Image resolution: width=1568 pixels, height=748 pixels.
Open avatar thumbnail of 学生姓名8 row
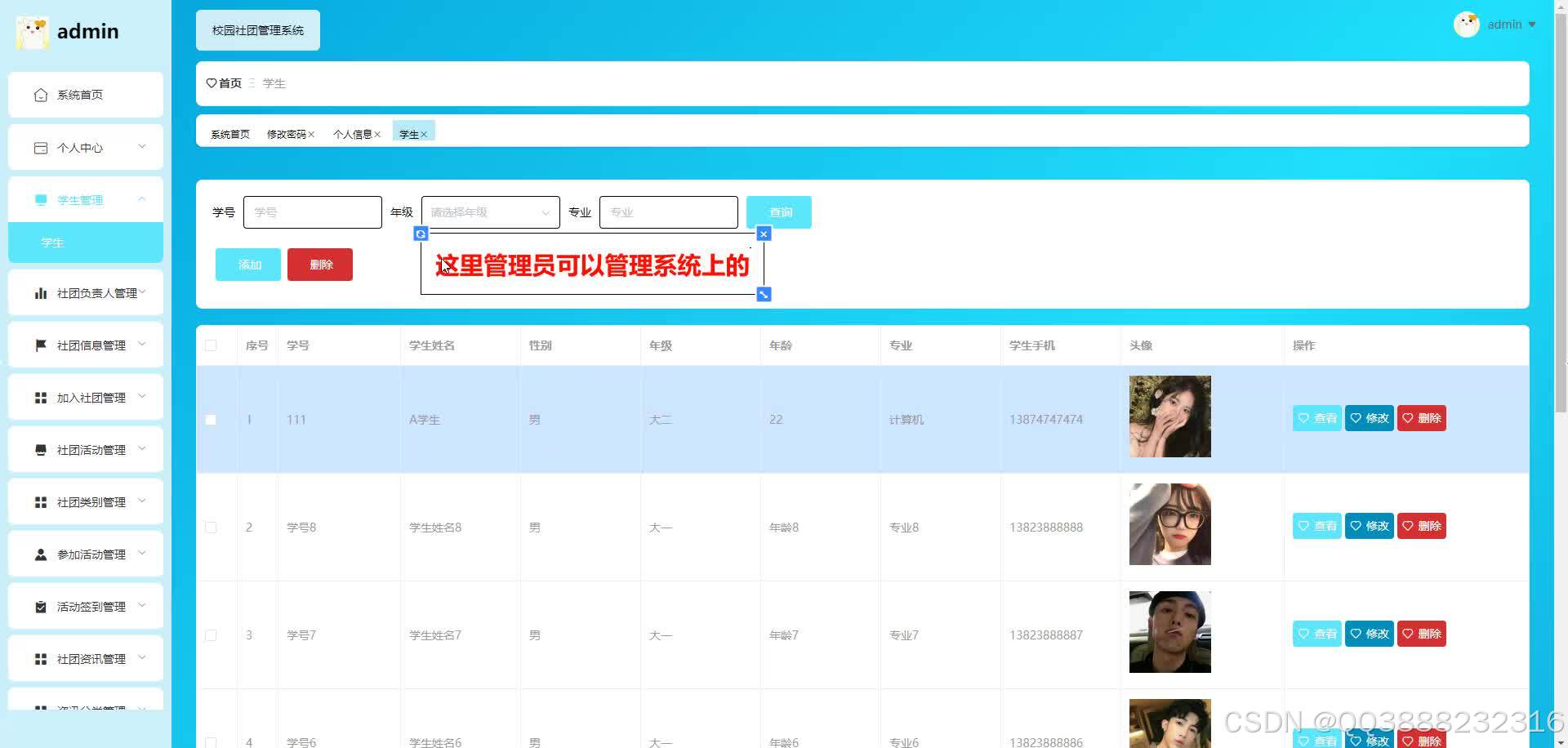tap(1170, 524)
